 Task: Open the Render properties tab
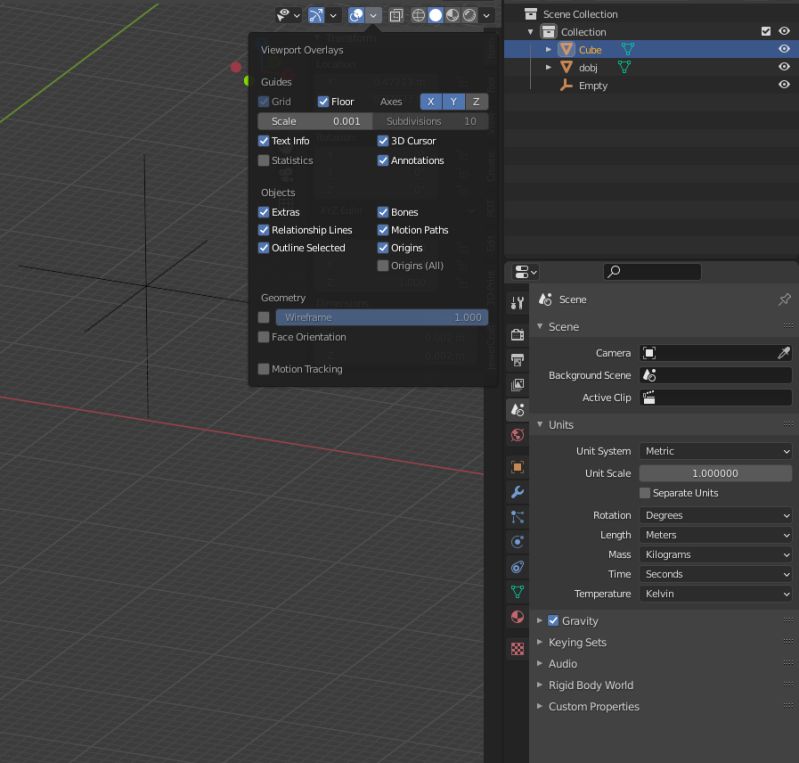point(517,334)
